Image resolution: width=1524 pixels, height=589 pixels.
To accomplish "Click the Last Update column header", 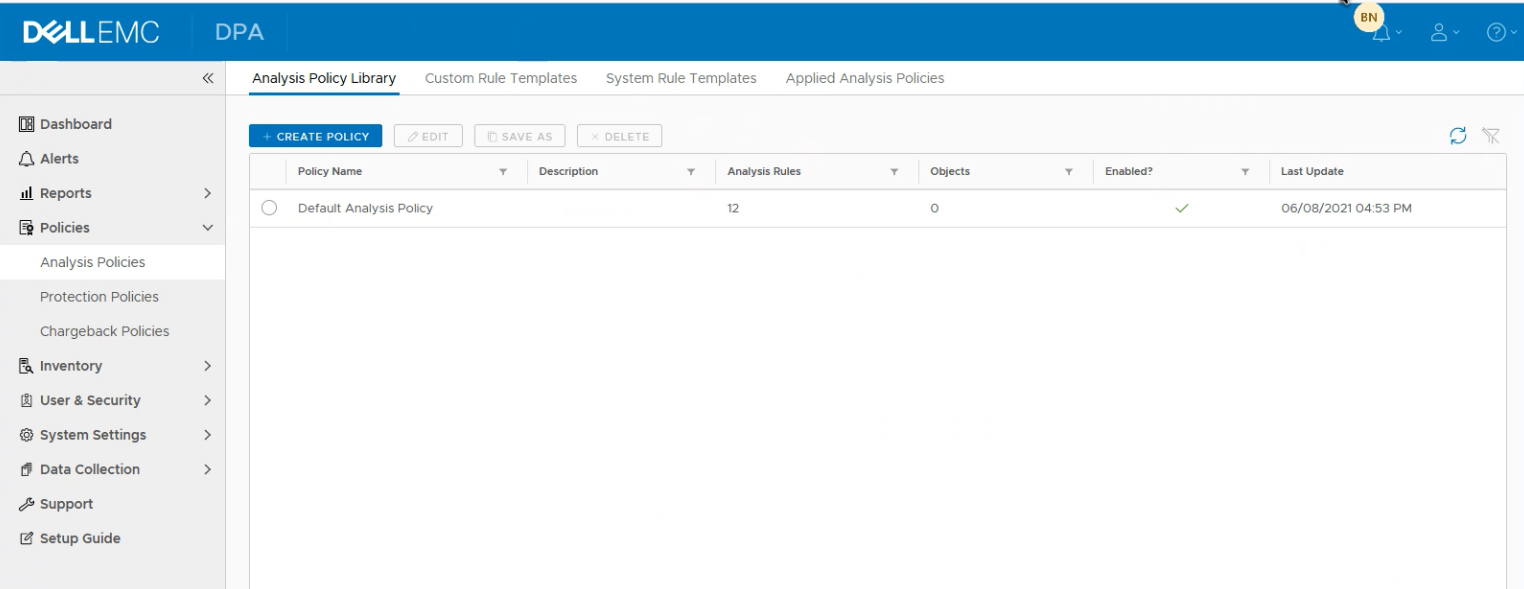I will pyautogui.click(x=1312, y=172).
